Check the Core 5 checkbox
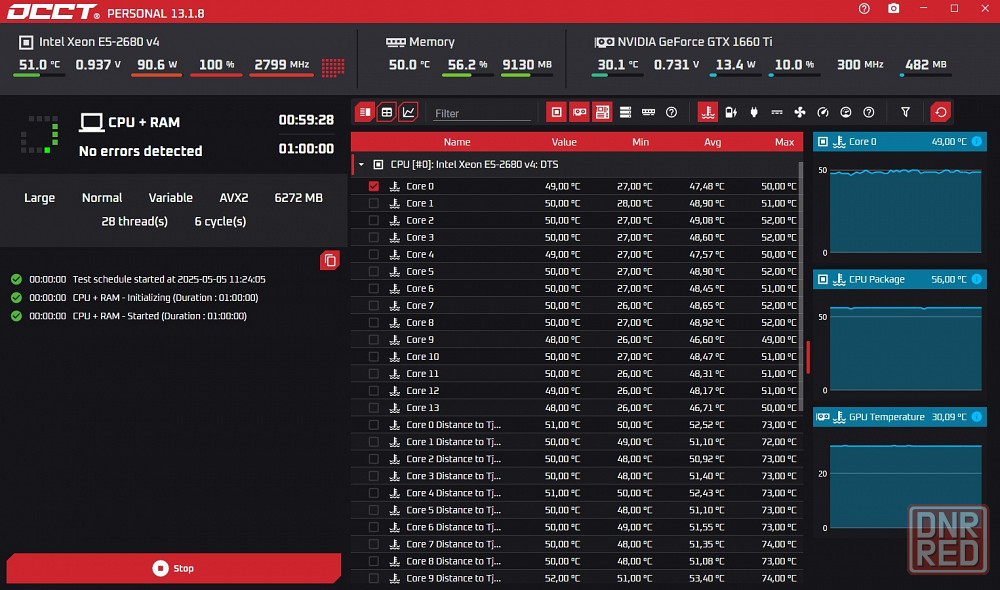Viewport: 1000px width, 590px height. coord(374,271)
